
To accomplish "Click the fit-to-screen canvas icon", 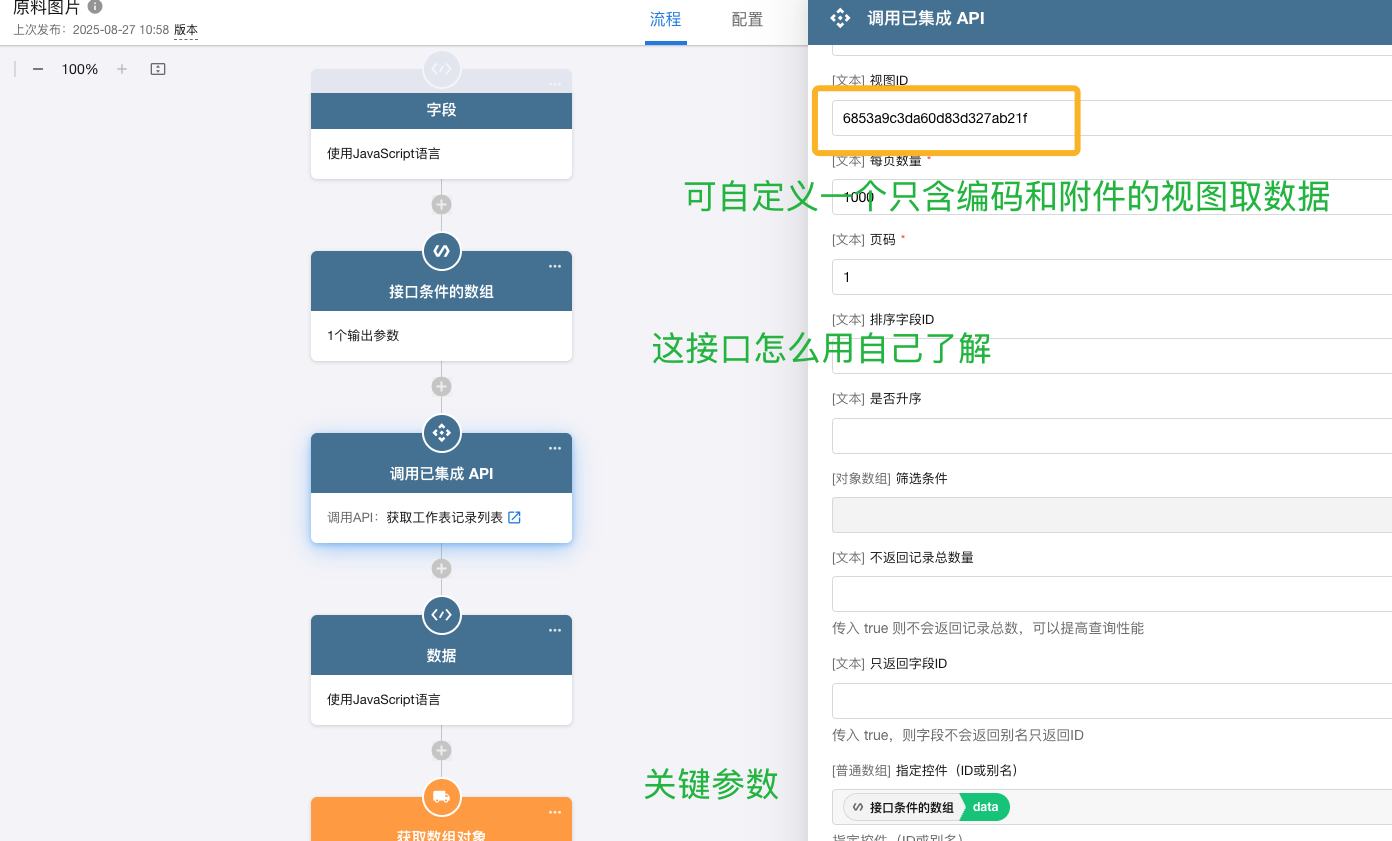I will coord(158,69).
